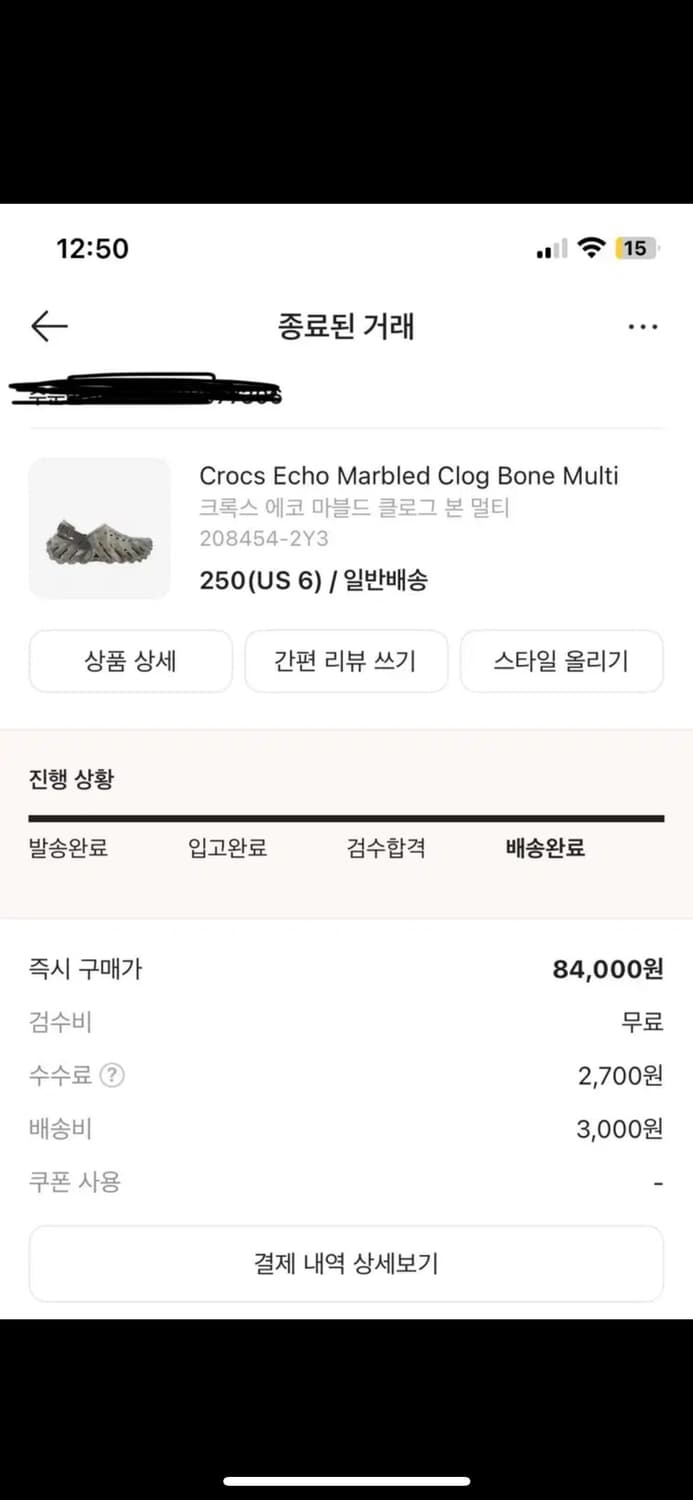The width and height of the screenshot is (693, 1500).
Task: Tap the cellular signal bars icon
Action: 549,247
